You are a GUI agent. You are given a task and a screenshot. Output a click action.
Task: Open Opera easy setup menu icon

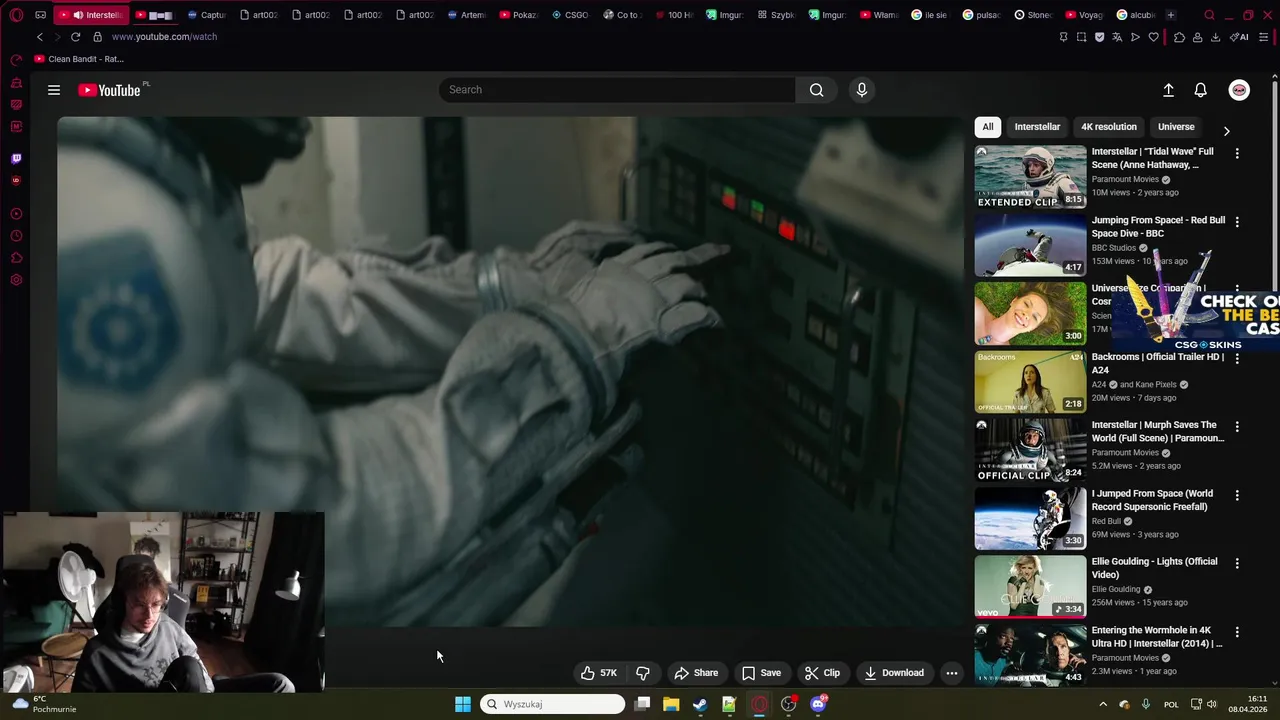1264,37
